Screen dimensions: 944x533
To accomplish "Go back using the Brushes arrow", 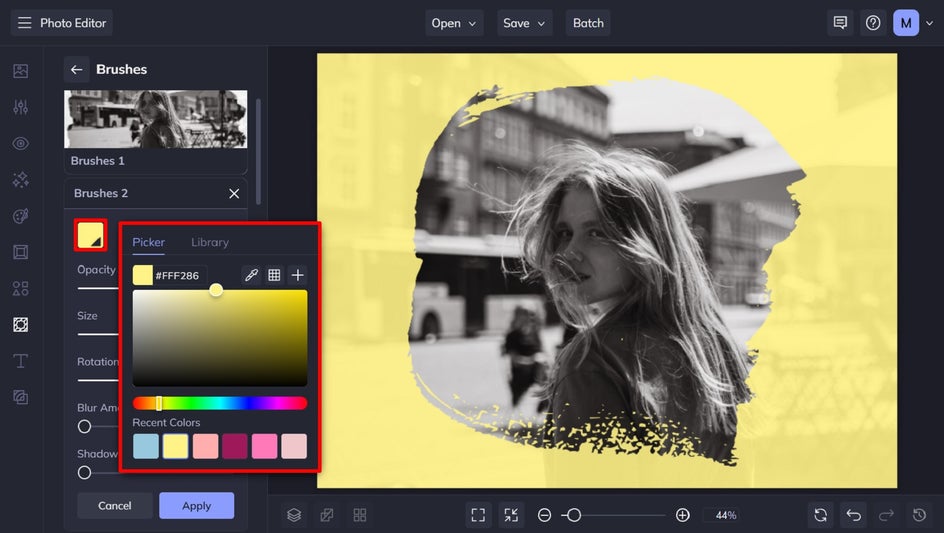I will click(76, 69).
